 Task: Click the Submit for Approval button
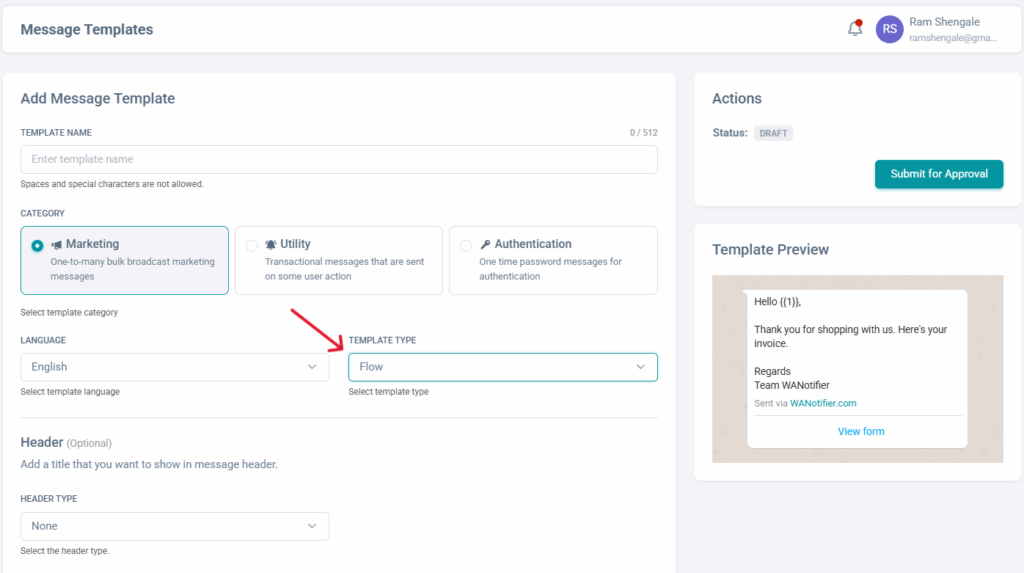pyautogui.click(x=938, y=174)
